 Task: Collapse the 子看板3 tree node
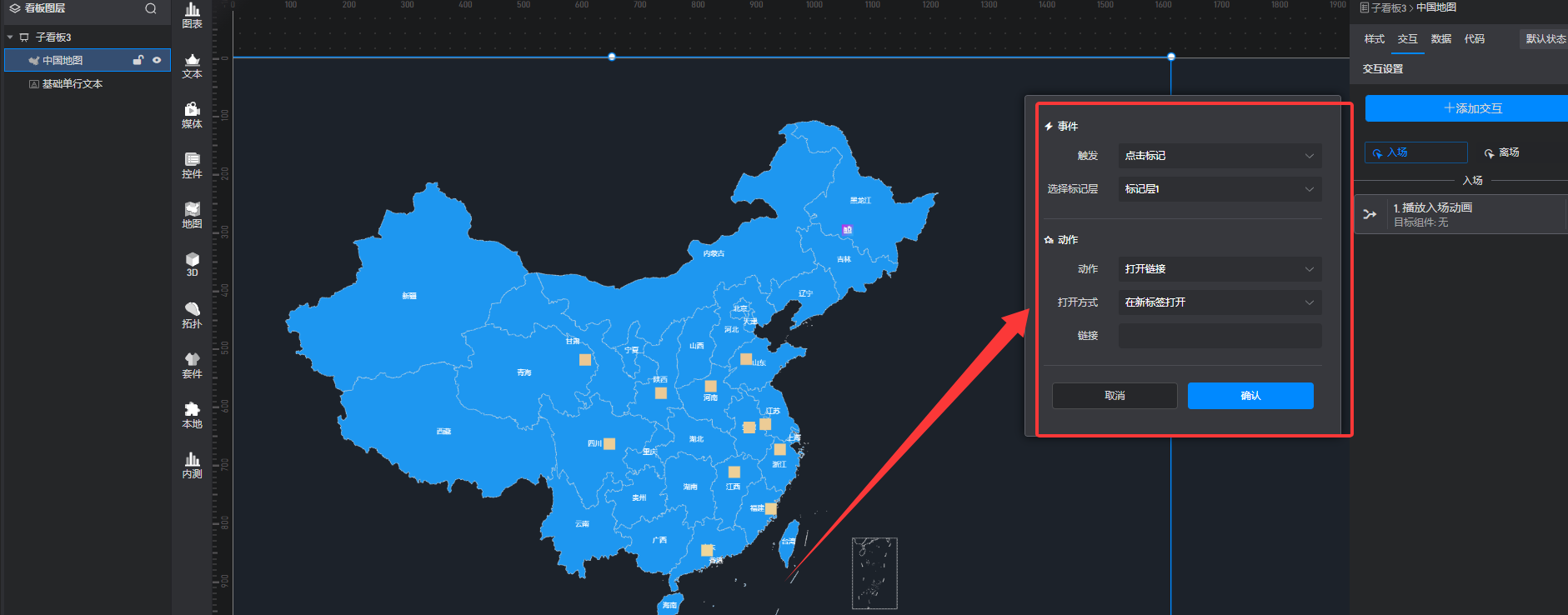pyautogui.click(x=10, y=37)
